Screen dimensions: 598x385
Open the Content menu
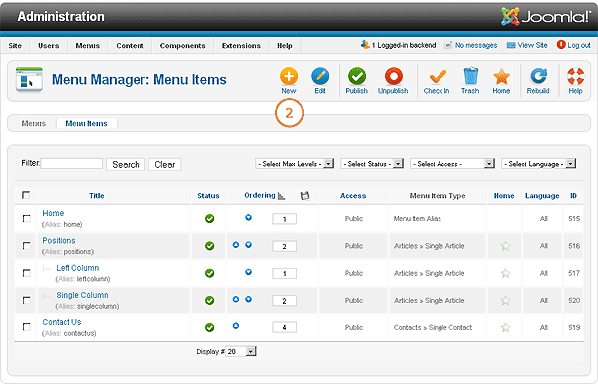tap(130, 46)
